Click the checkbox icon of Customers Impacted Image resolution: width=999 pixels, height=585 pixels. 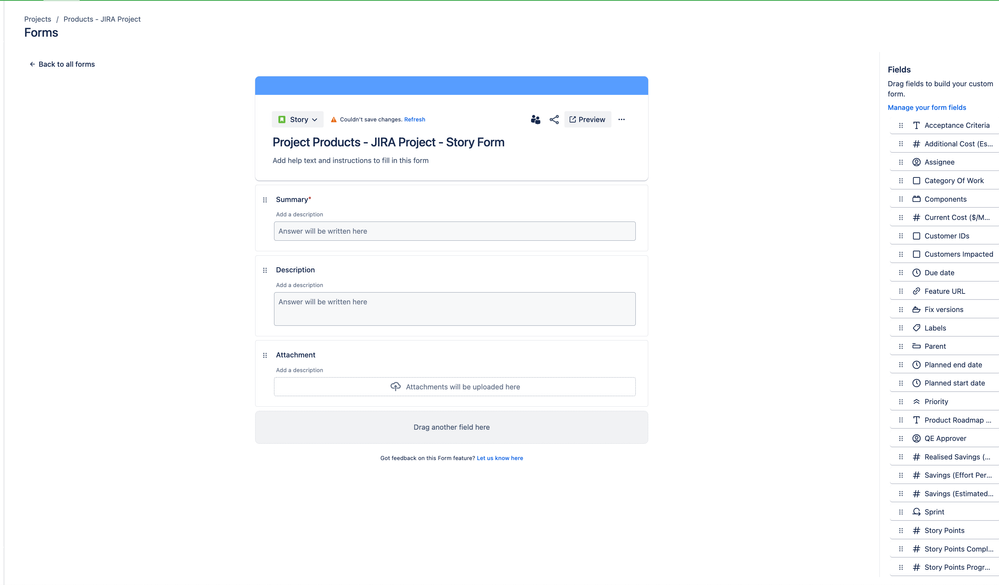[x=916, y=254]
